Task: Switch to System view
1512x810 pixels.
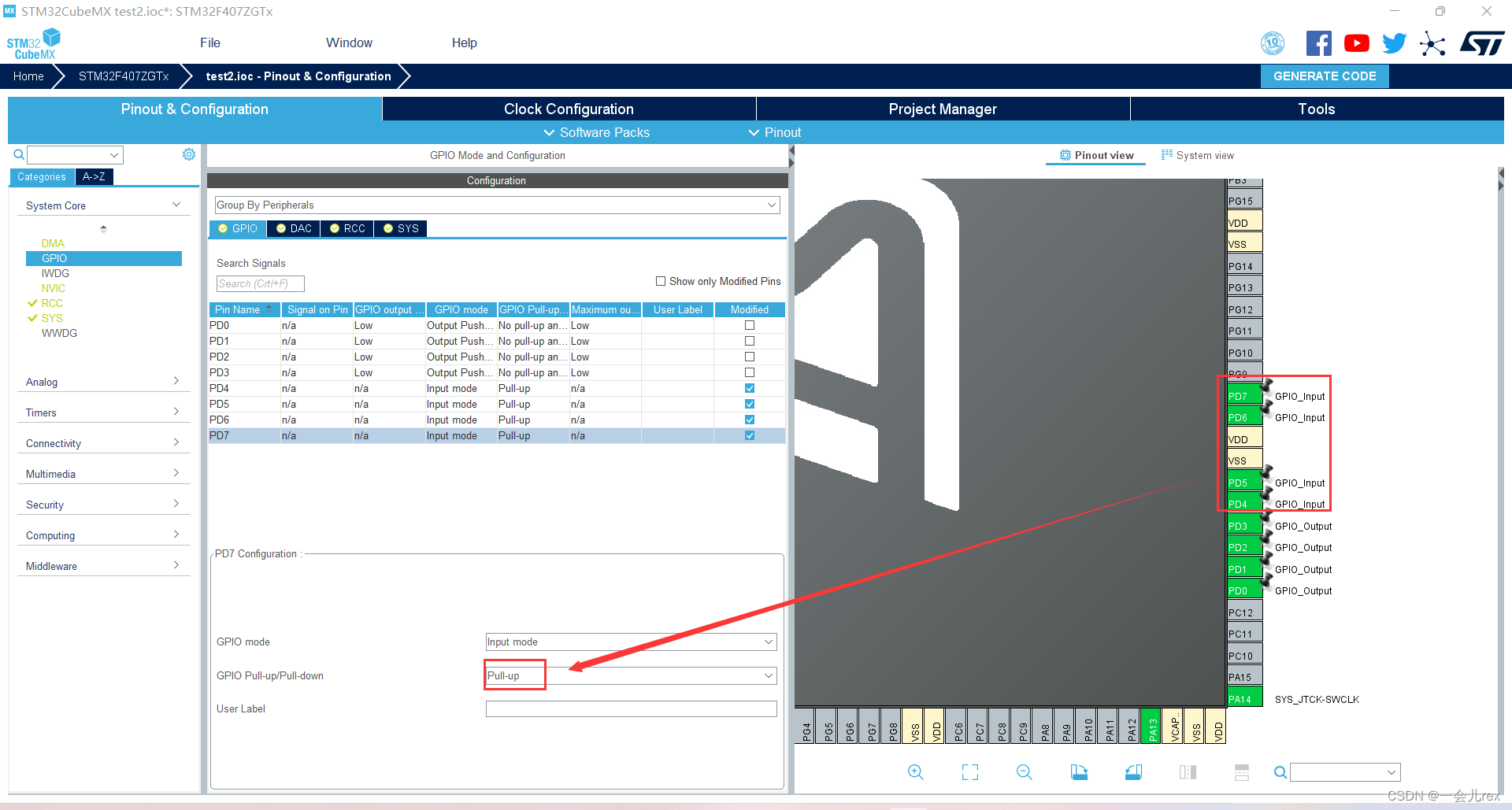Action: pyautogui.click(x=1198, y=155)
